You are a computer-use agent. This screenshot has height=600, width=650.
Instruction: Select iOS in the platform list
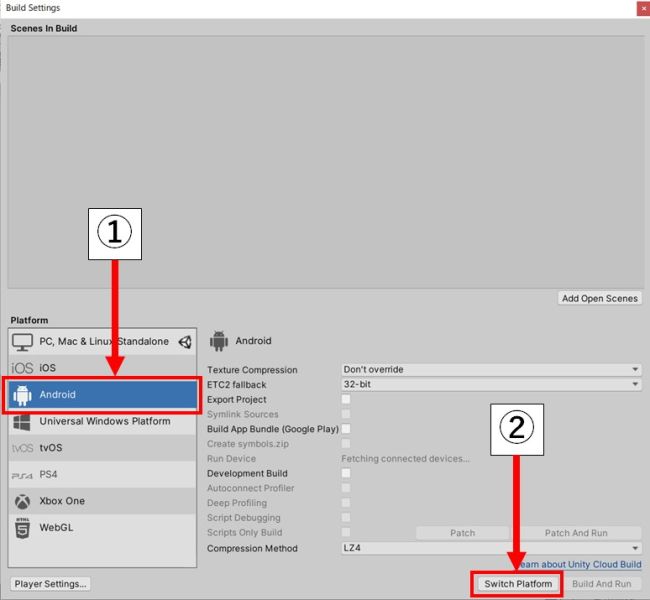pyautogui.click(x=102, y=368)
